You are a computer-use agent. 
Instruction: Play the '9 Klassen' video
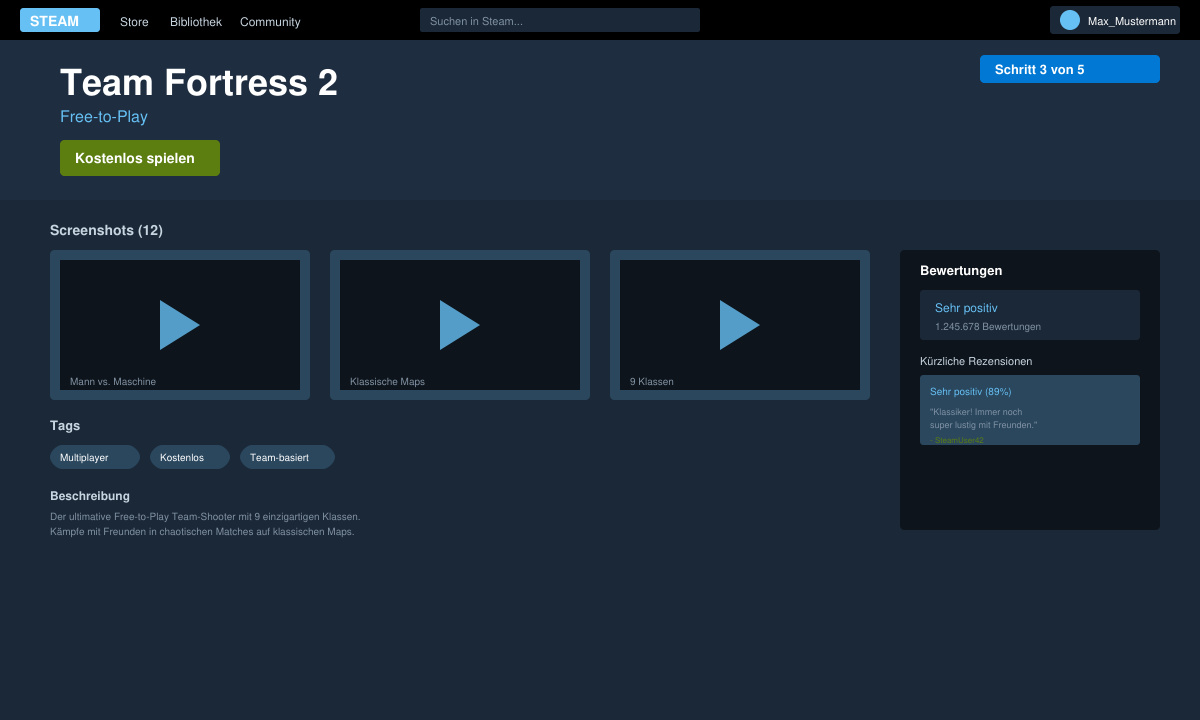pyautogui.click(x=740, y=325)
